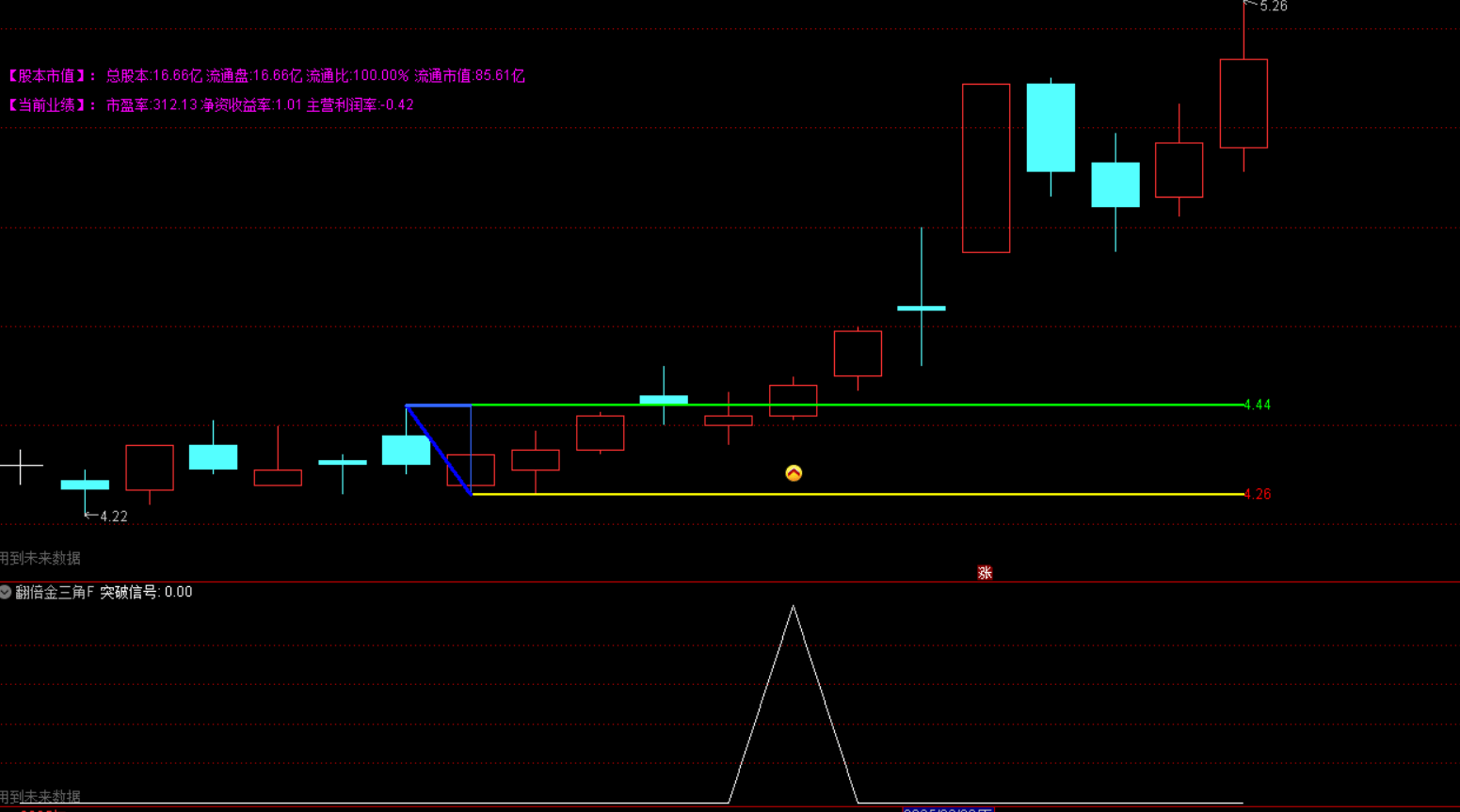Click the green 4.44 price label

click(x=1258, y=405)
